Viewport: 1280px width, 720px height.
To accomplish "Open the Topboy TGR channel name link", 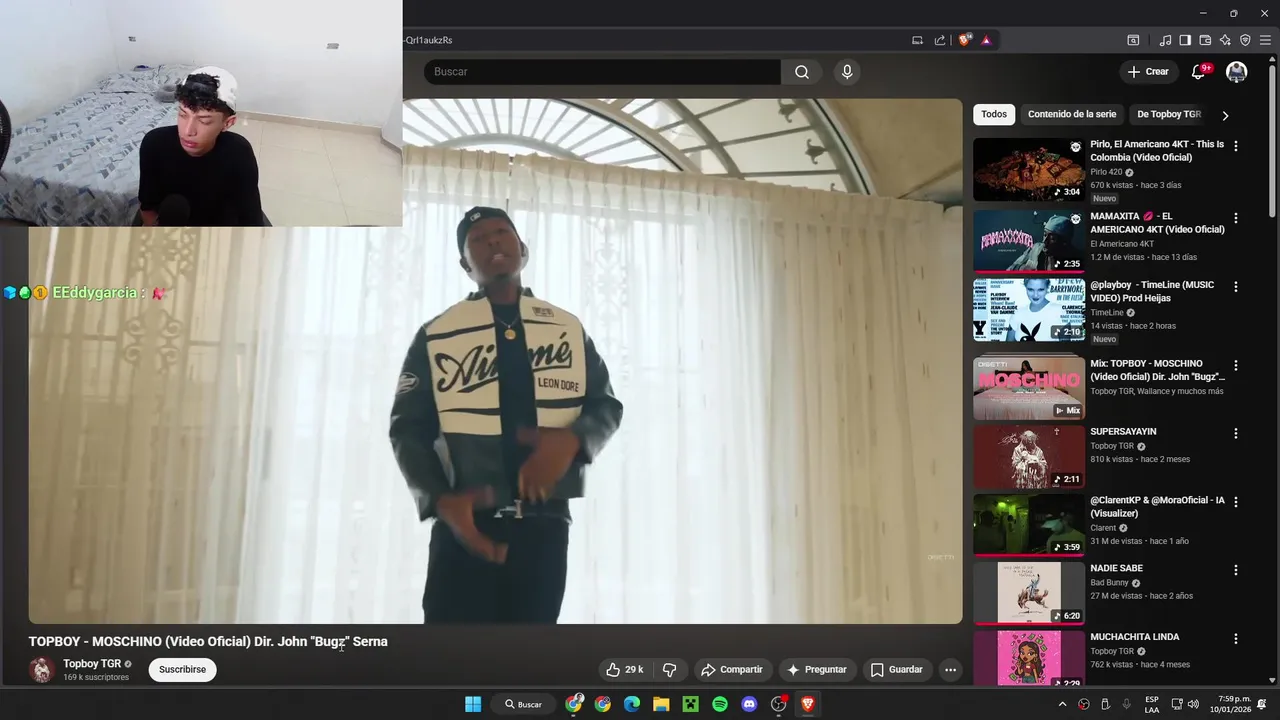I will [92, 664].
